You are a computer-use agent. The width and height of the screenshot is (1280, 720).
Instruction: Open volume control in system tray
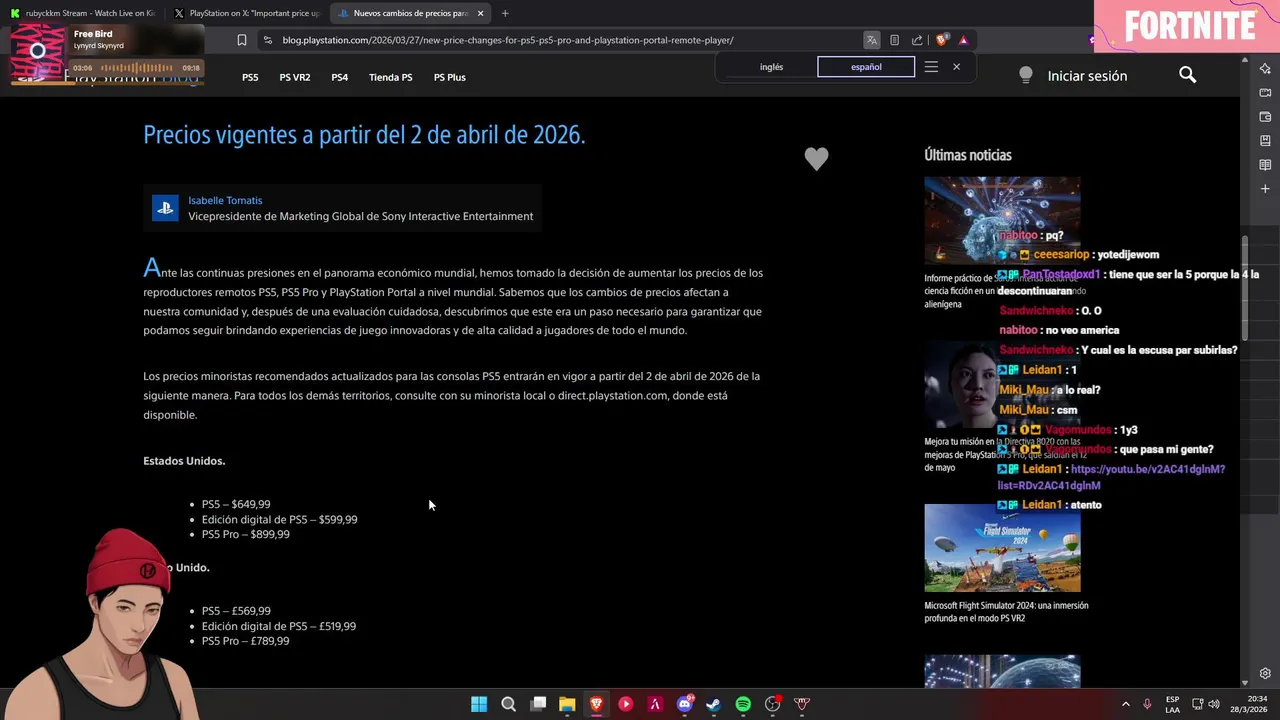point(1214,704)
